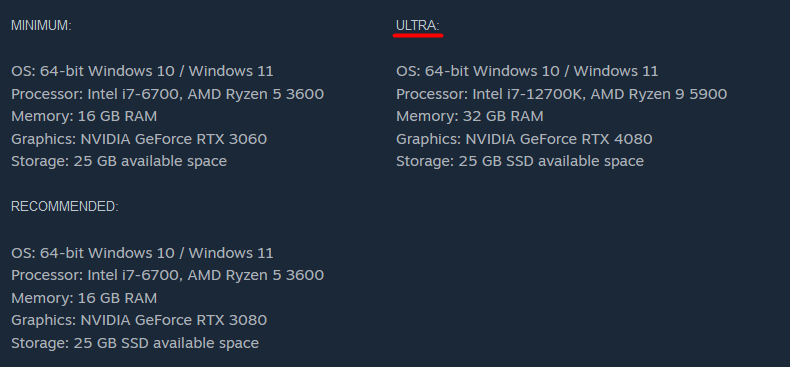Click minimum Memory 16 GB RAM line
Image resolution: width=790 pixels, height=367 pixels.
84,116
